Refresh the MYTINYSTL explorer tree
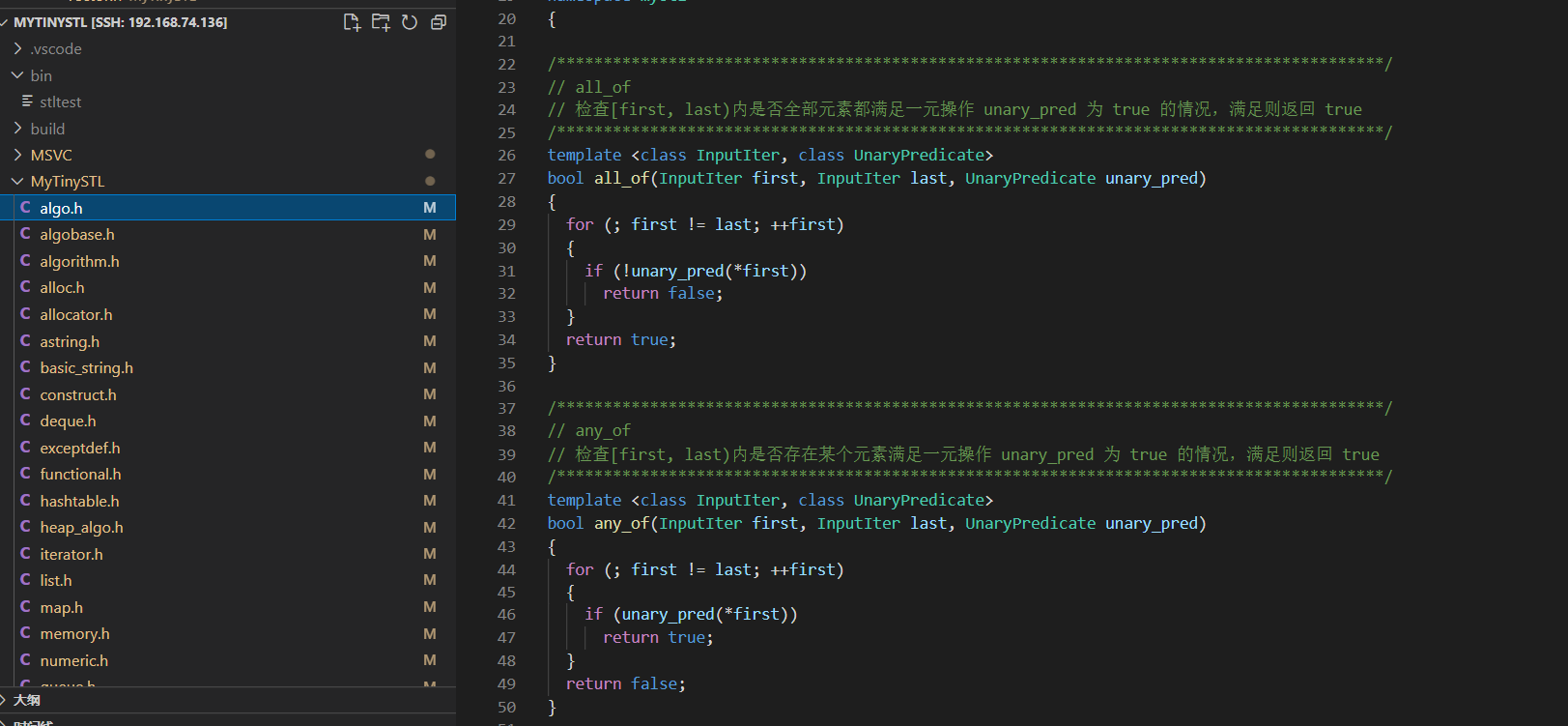The width and height of the screenshot is (1568, 726). click(x=410, y=22)
